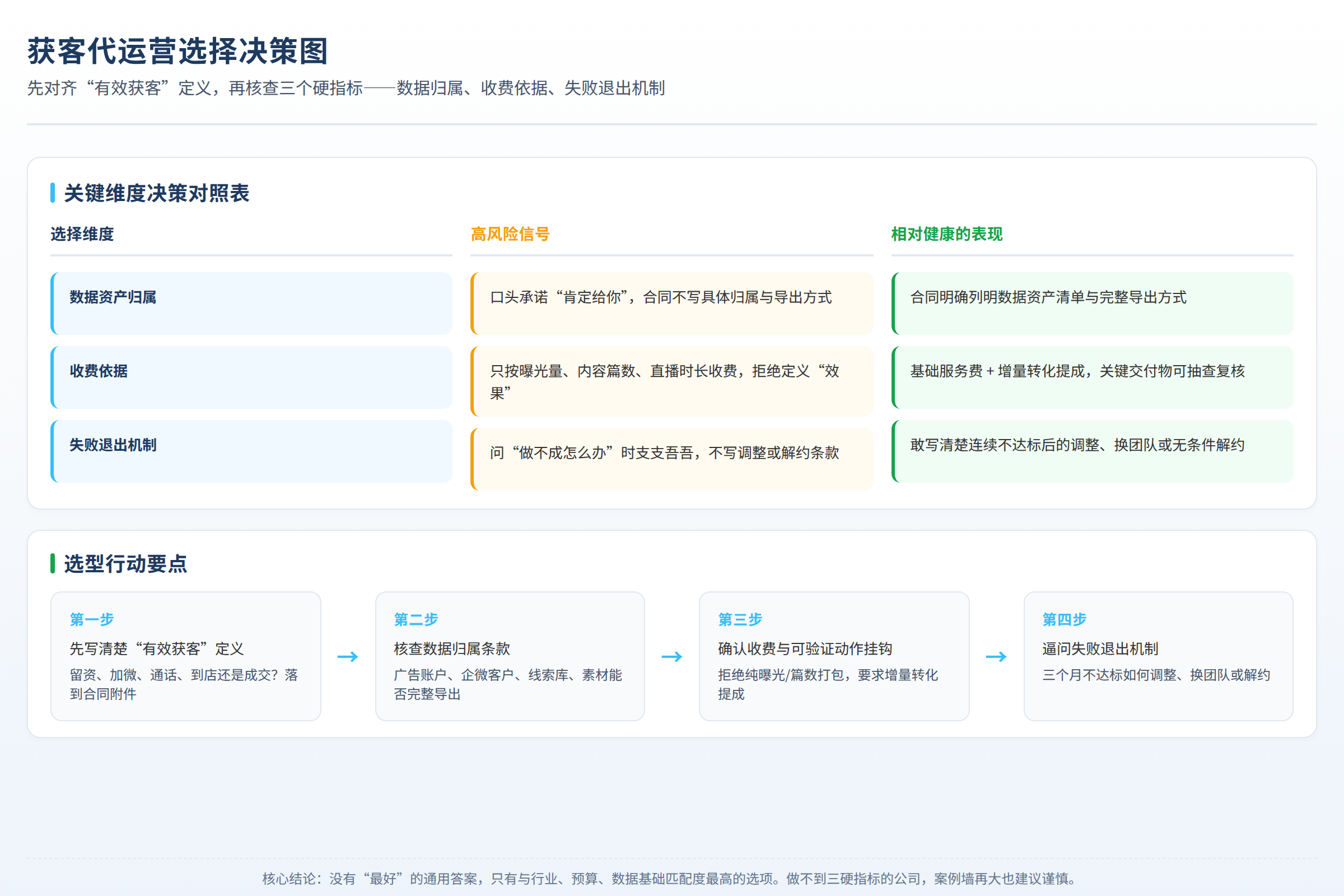Click step title 先写清楚“有效获客”定义
The height and width of the screenshot is (896, 1344).
coord(157,649)
